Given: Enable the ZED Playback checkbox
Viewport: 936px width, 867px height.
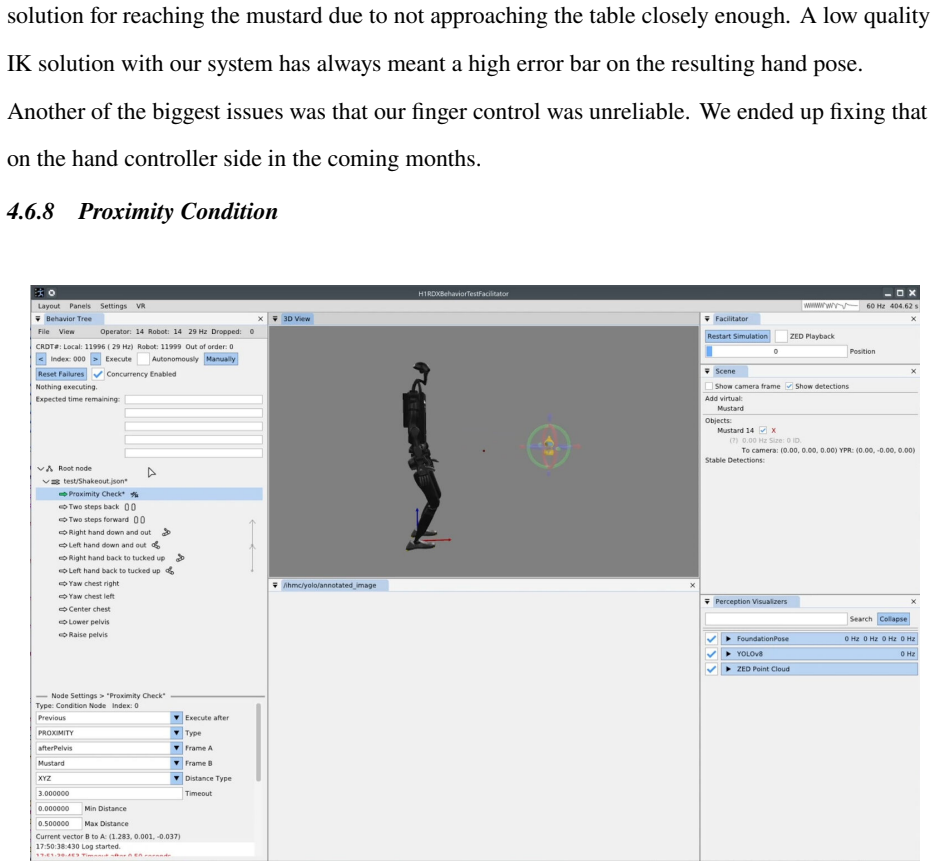Looking at the screenshot, I should click(x=781, y=336).
